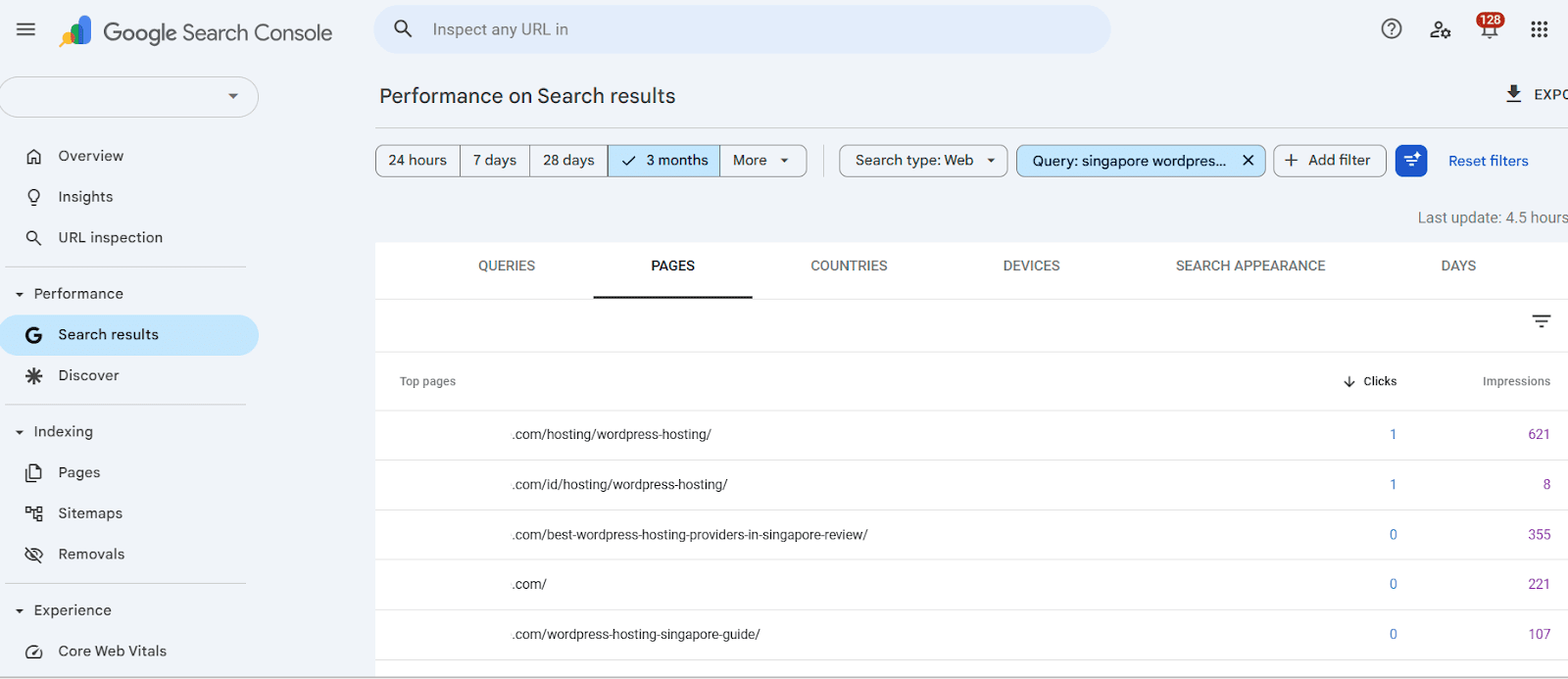
Task: Open the Help question mark icon
Action: tap(1392, 29)
